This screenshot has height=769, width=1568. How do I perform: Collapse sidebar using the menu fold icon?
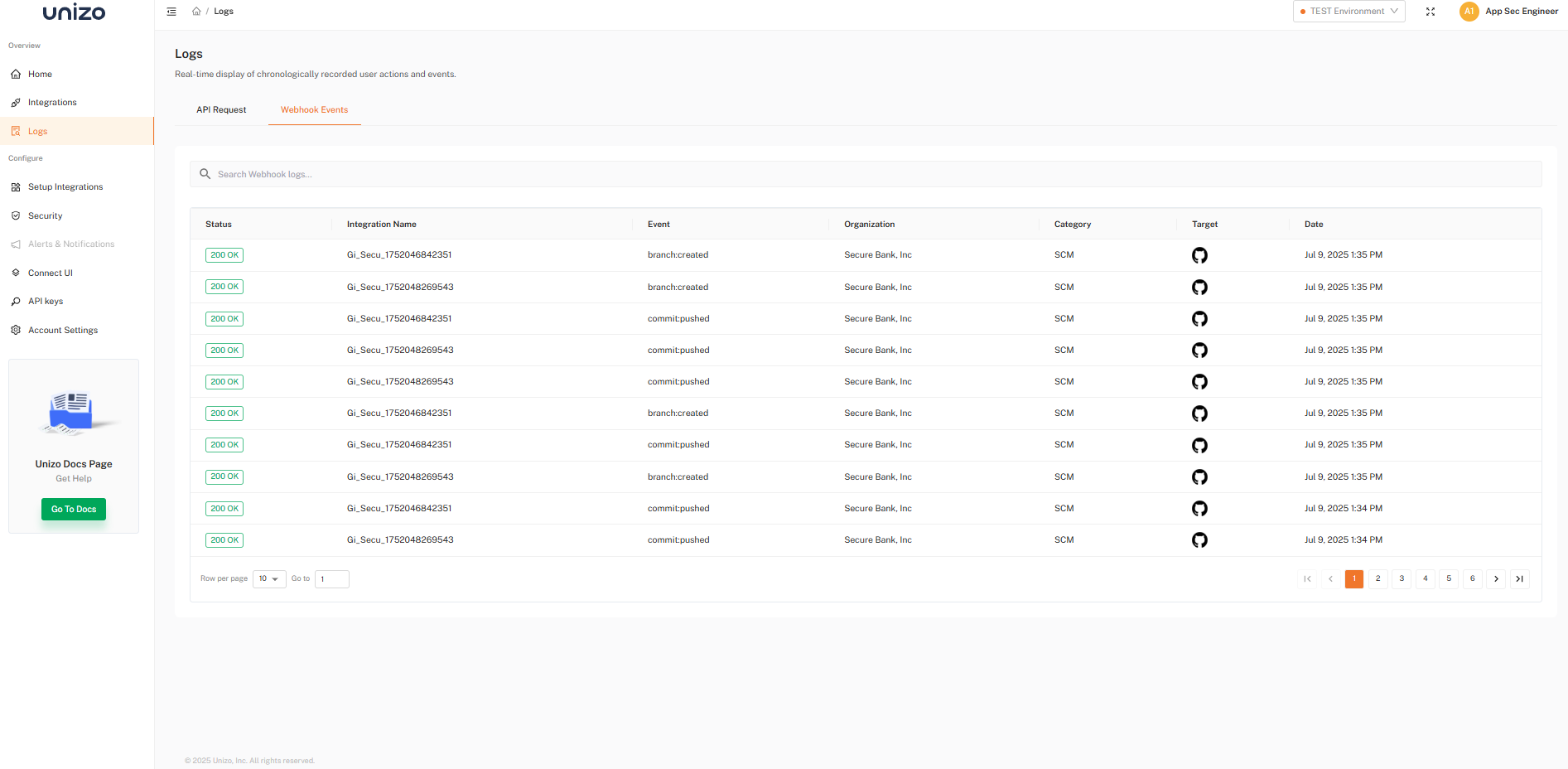tap(171, 12)
